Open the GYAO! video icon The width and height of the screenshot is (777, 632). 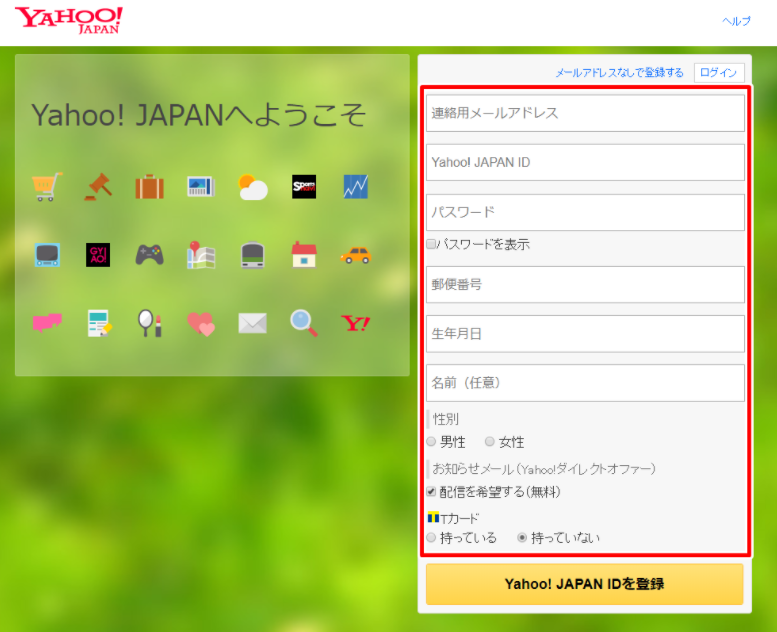(98, 255)
